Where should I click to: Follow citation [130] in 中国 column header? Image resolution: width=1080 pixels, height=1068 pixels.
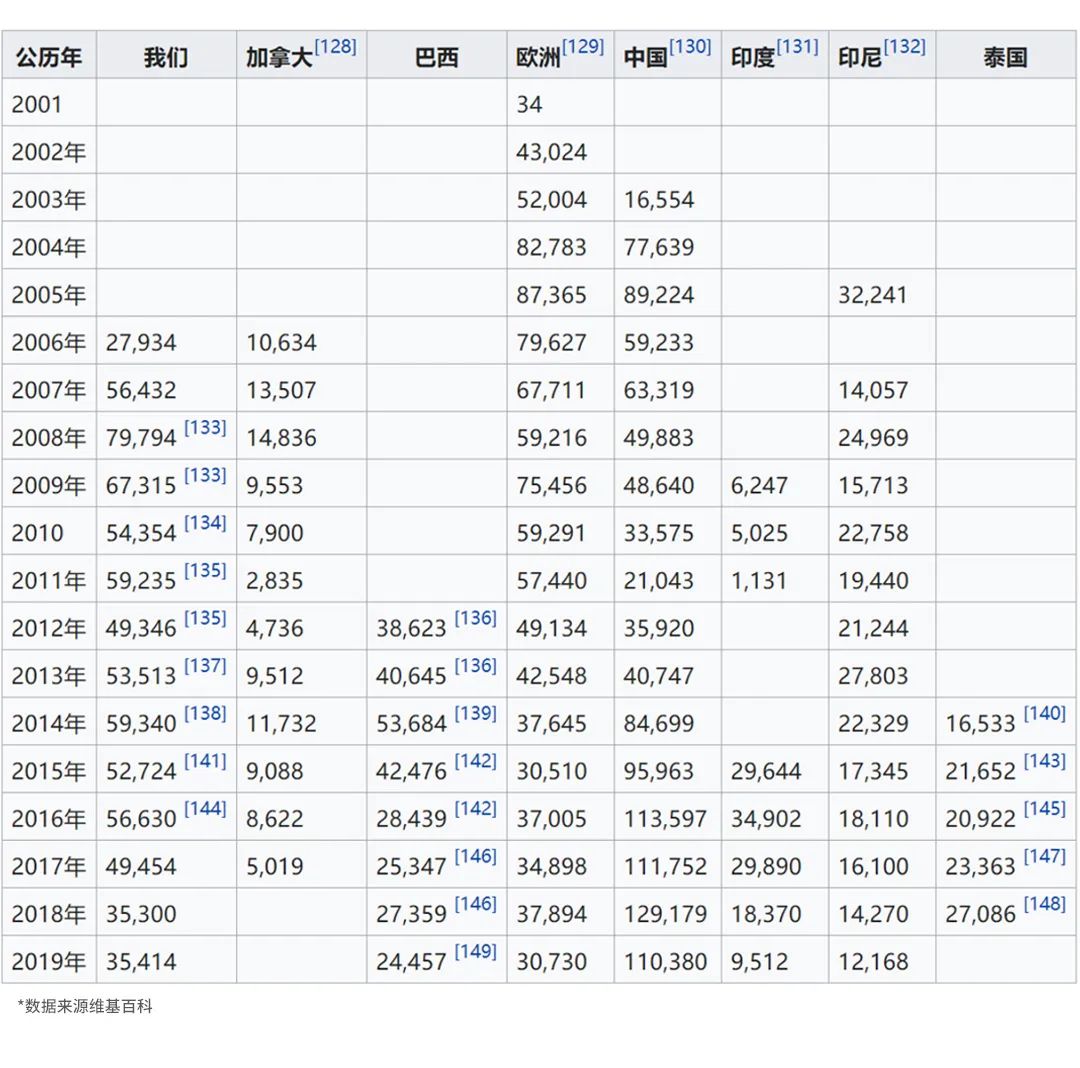click(x=690, y=47)
